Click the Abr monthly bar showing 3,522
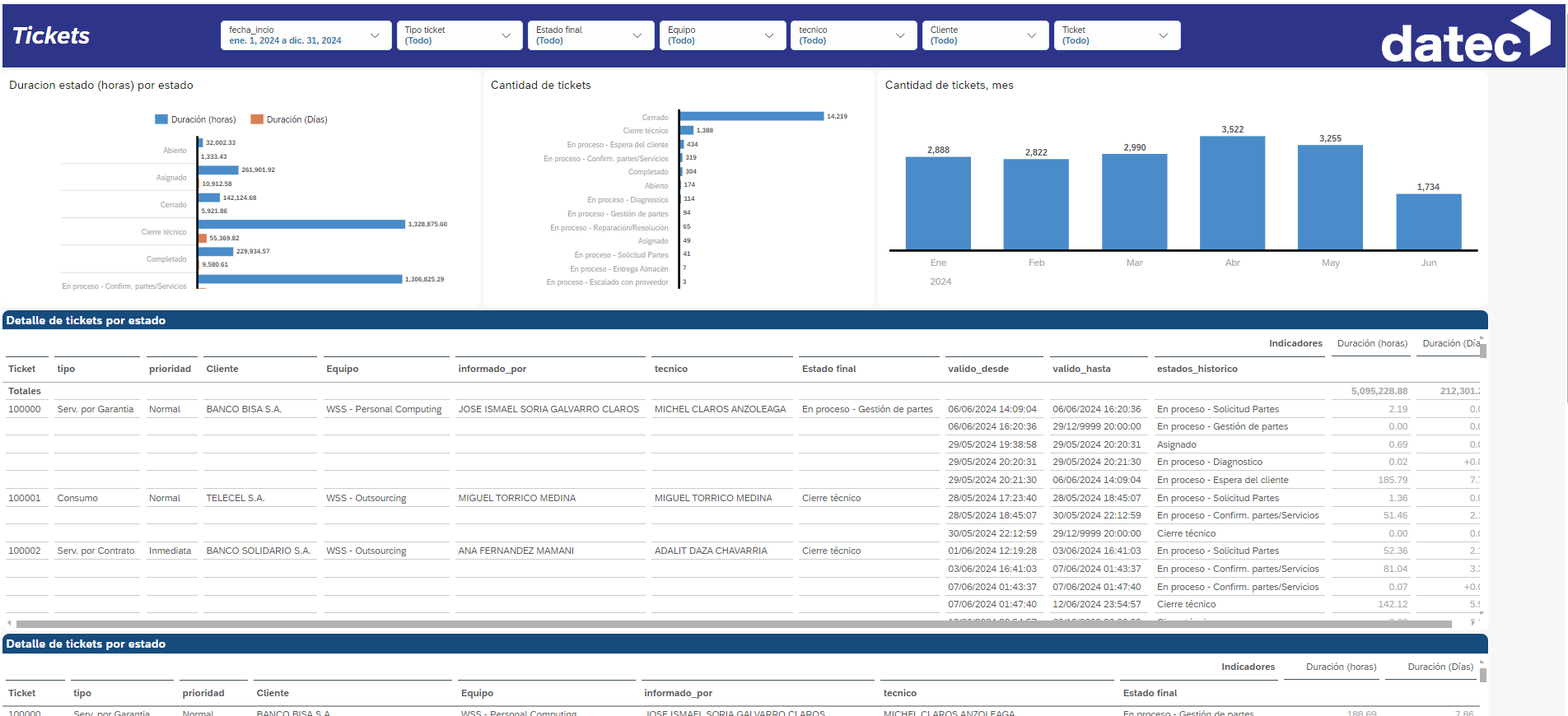Image resolution: width=1568 pixels, height=716 pixels. (x=1233, y=193)
